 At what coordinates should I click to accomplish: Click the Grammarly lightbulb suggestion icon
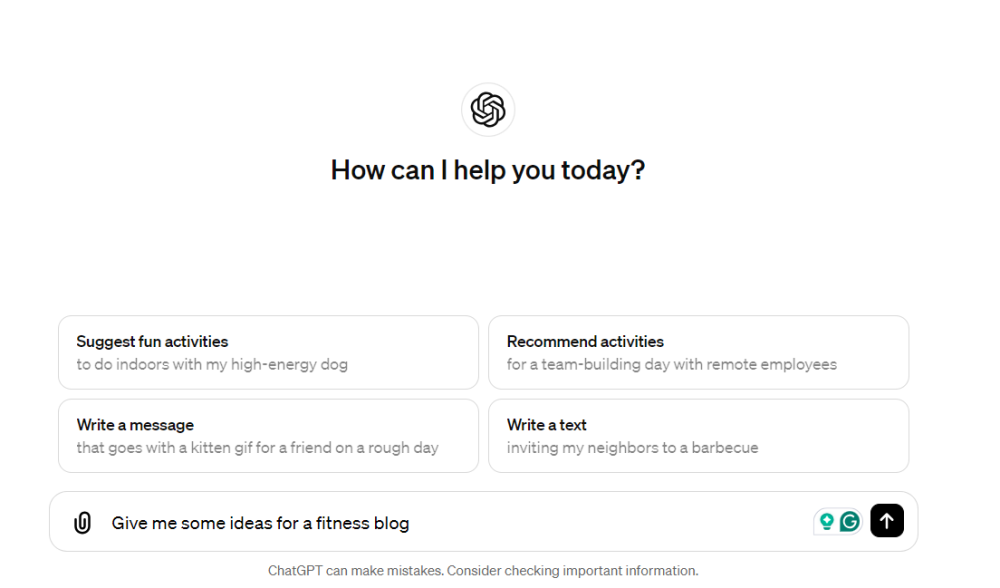pyautogui.click(x=827, y=520)
